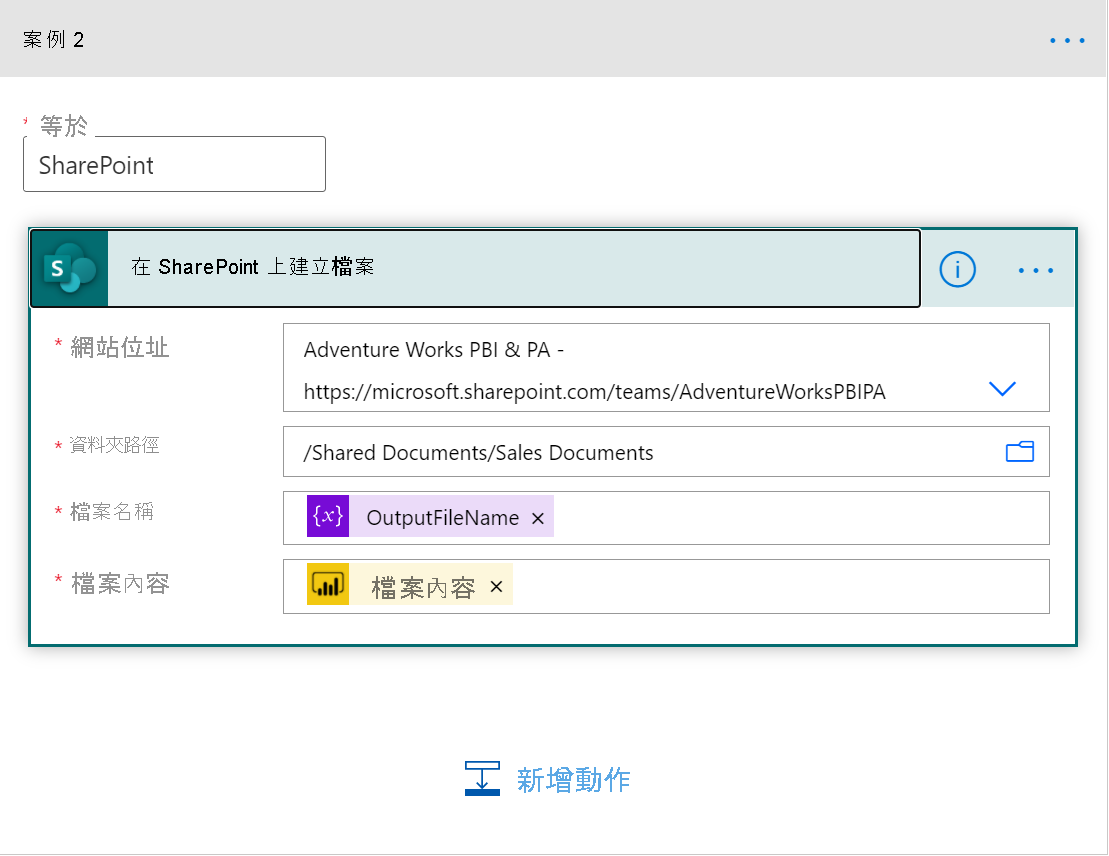Click the sharepoint.com site URL text

594,392
